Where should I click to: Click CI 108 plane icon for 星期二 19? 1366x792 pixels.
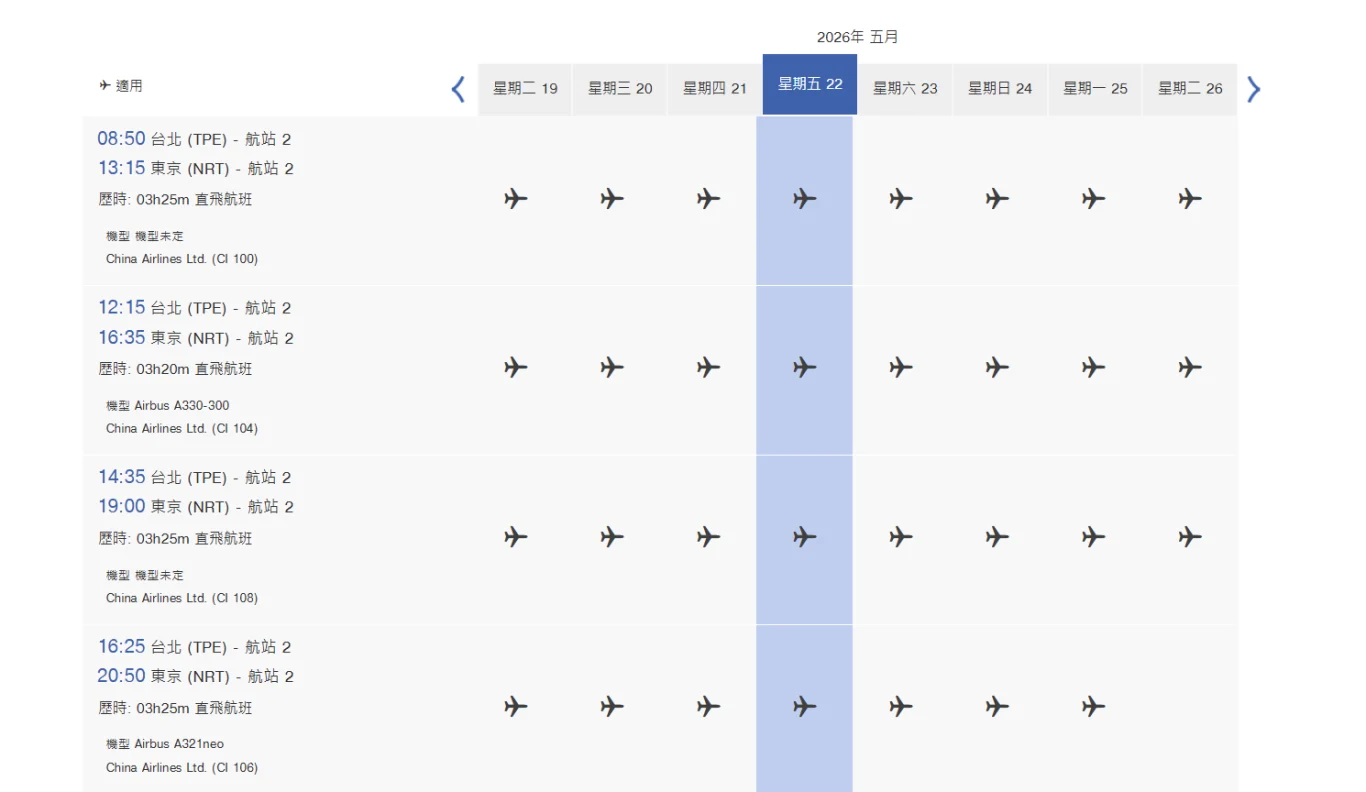(516, 538)
